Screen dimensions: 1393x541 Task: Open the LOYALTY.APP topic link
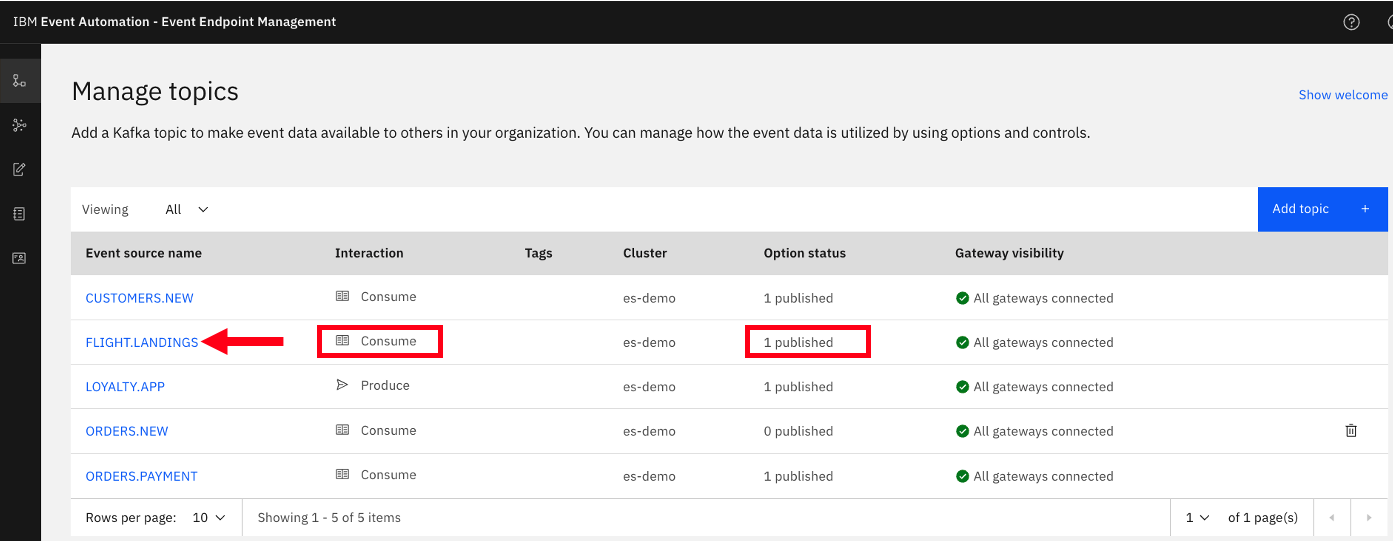click(125, 387)
